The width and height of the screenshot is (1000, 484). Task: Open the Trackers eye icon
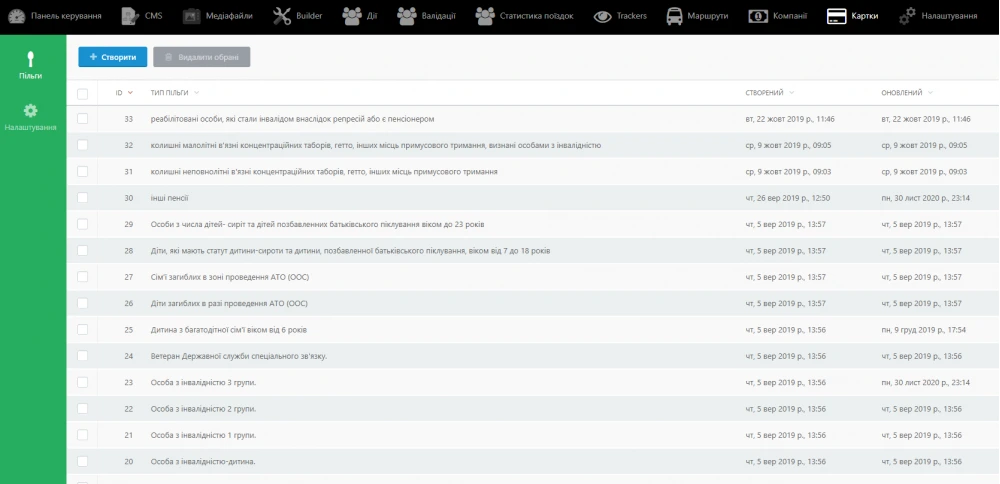(603, 16)
